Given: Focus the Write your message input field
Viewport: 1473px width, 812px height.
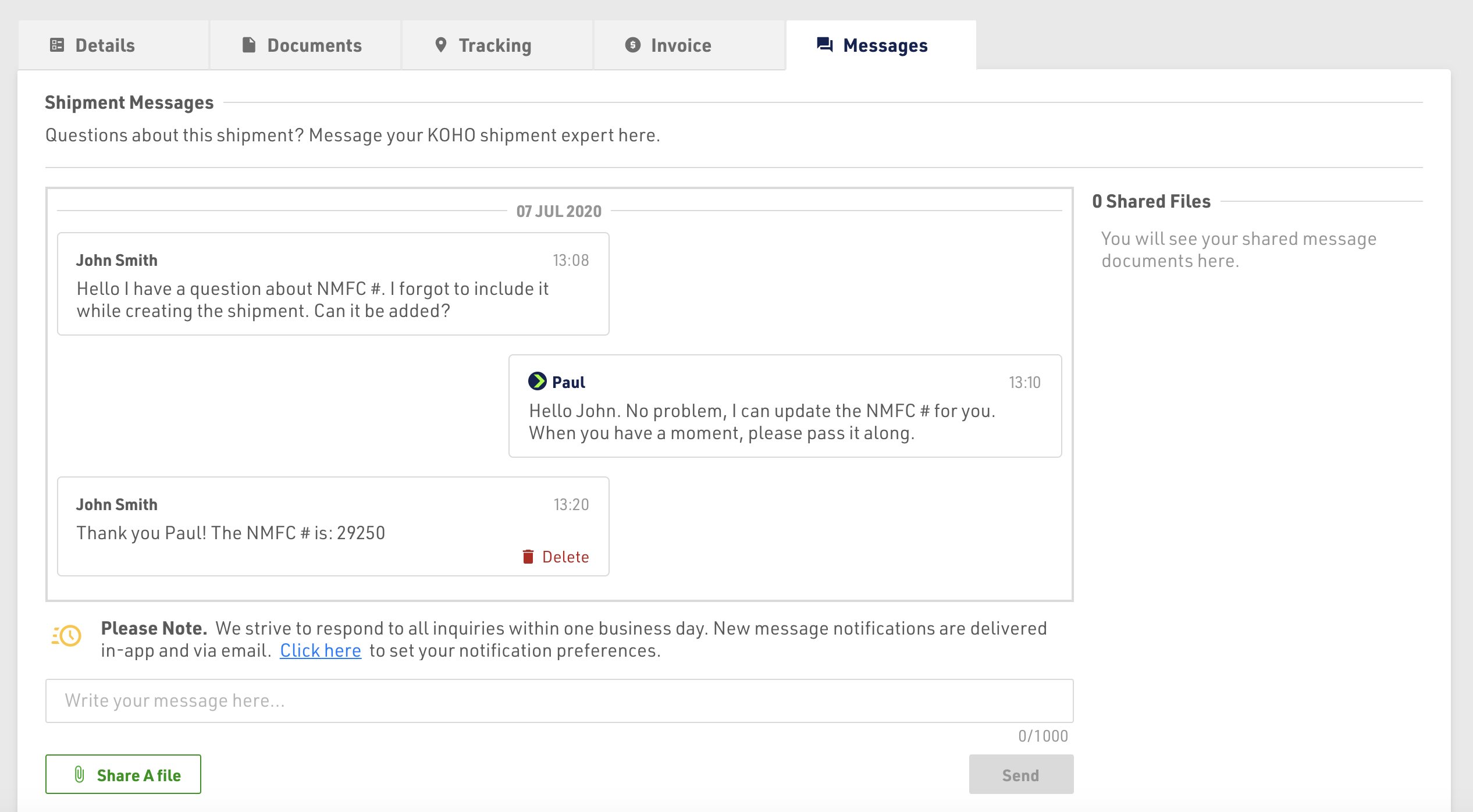Looking at the screenshot, I should point(558,701).
